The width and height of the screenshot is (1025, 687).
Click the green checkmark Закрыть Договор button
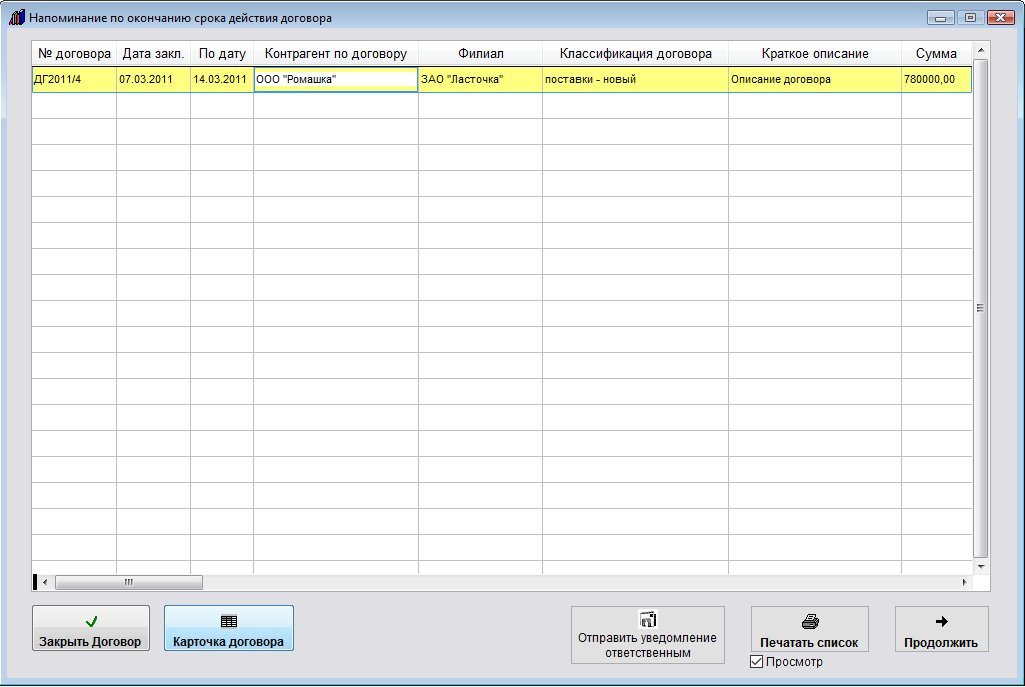[91, 629]
